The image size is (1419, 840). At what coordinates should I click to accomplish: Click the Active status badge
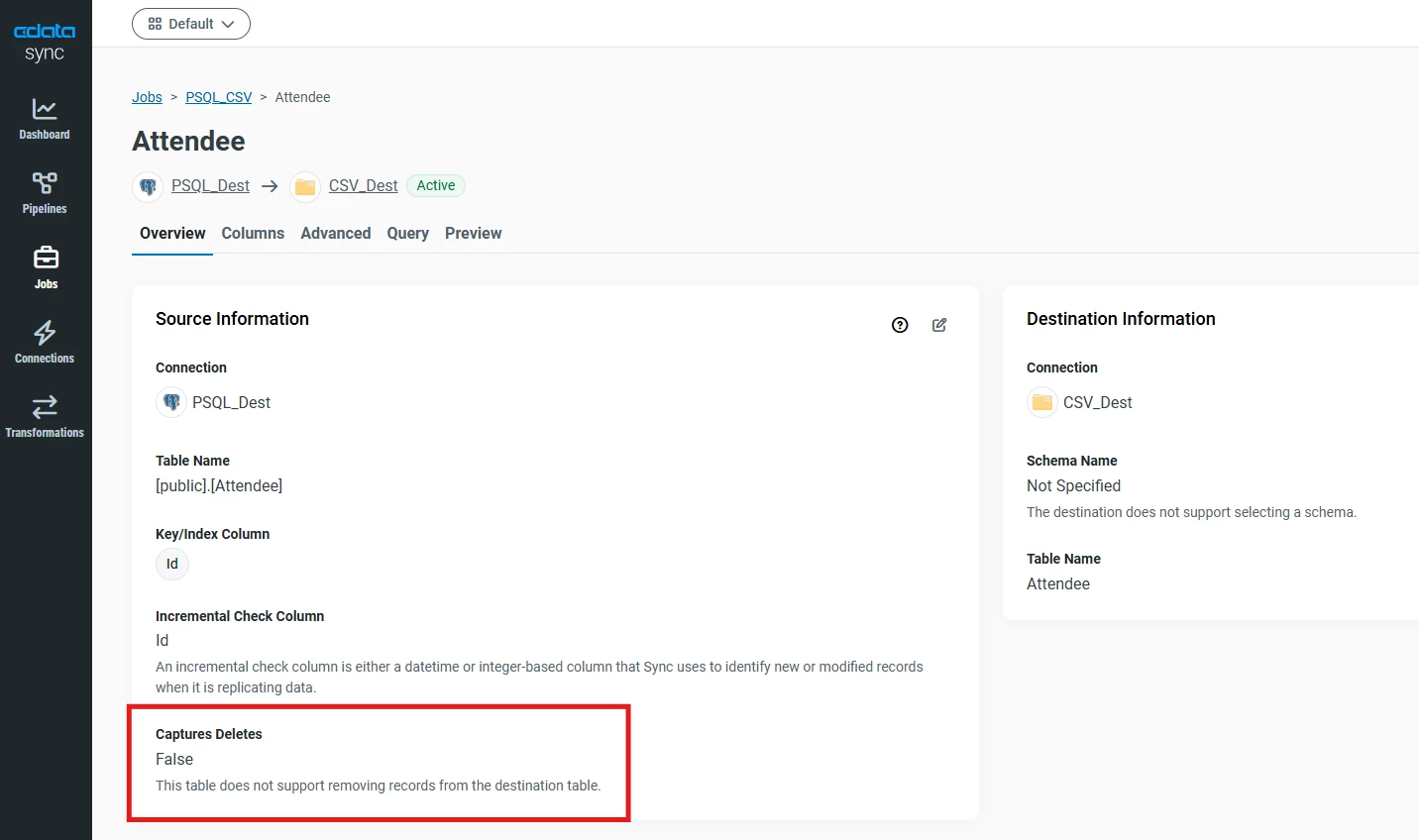[x=436, y=185]
